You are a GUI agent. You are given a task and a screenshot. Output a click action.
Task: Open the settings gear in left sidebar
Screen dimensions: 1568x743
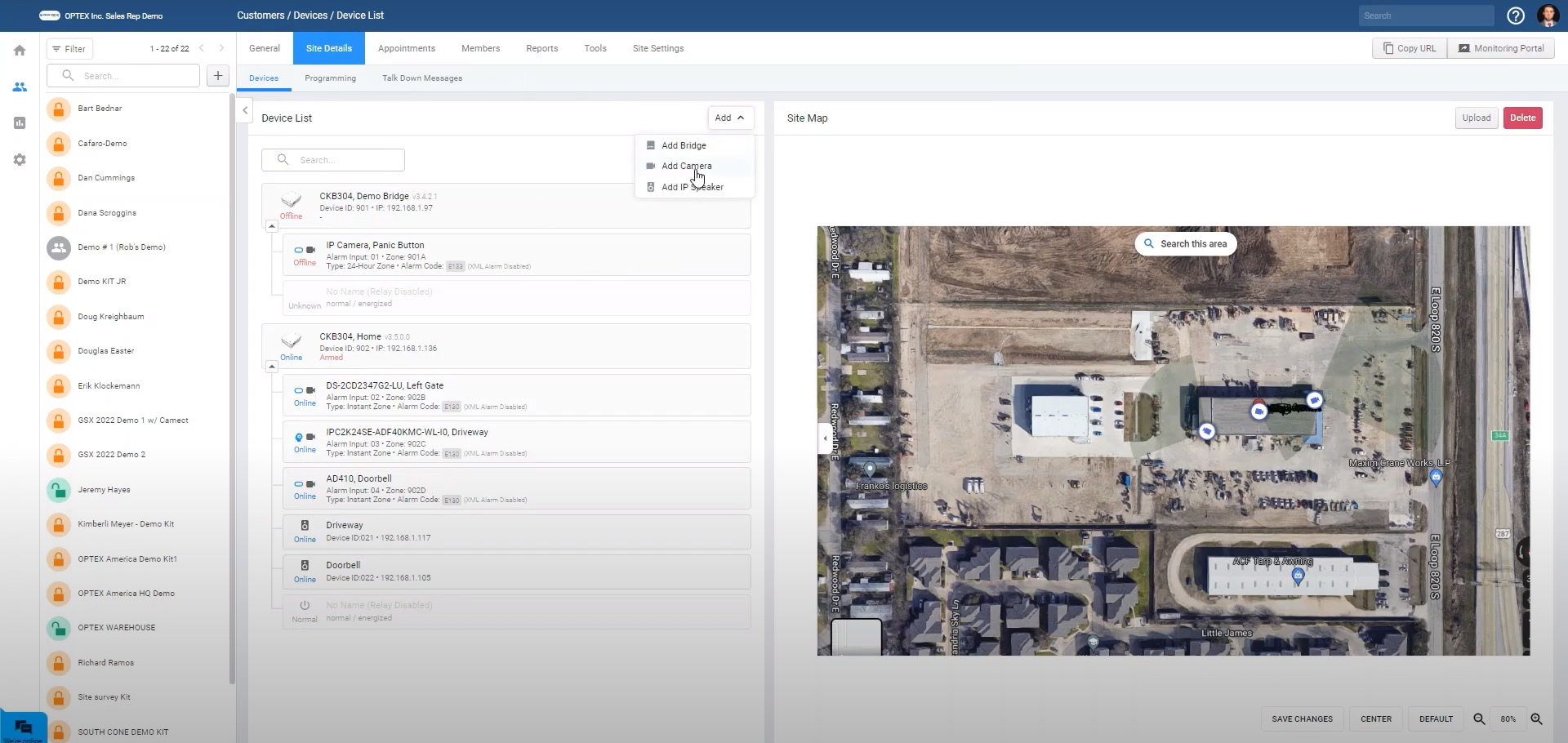[x=20, y=160]
